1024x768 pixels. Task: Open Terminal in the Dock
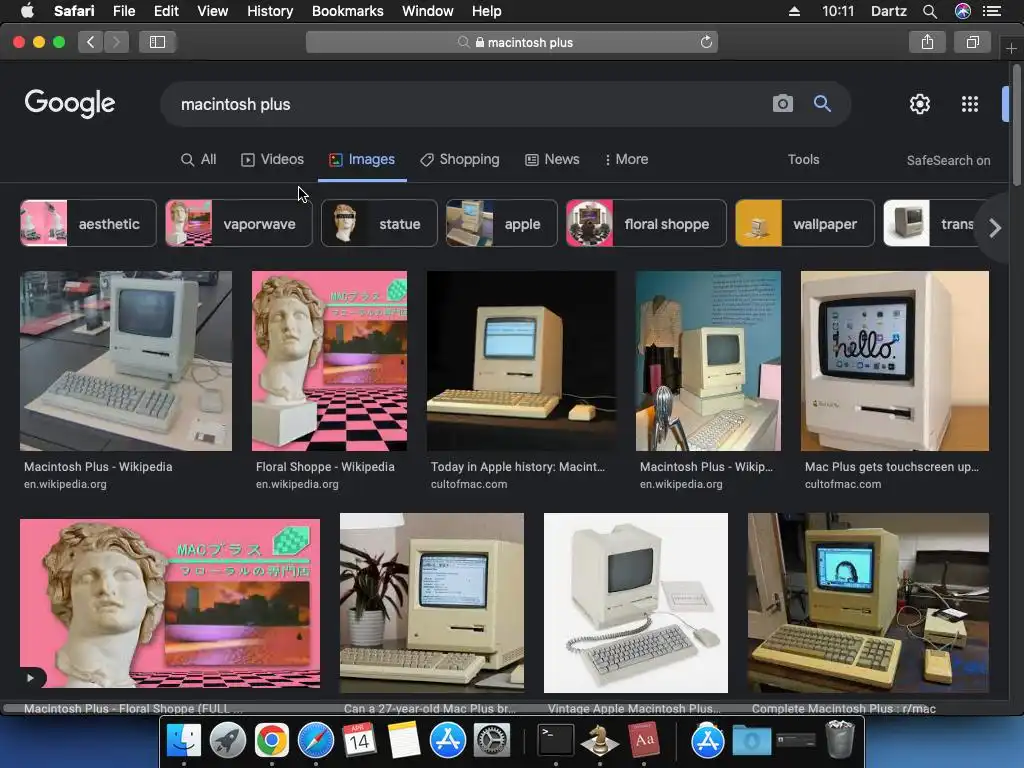556,740
